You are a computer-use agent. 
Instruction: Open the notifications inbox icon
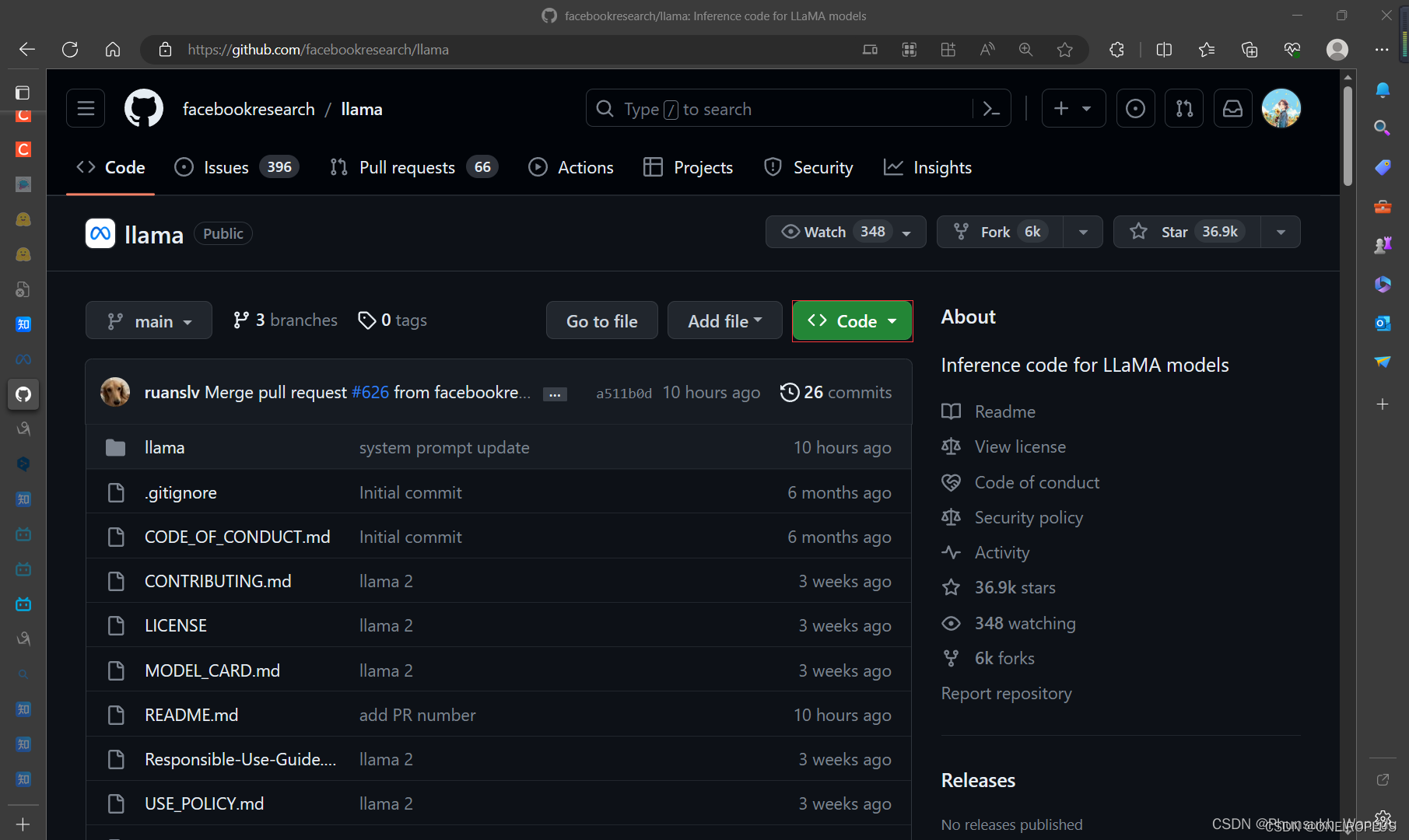1233,109
